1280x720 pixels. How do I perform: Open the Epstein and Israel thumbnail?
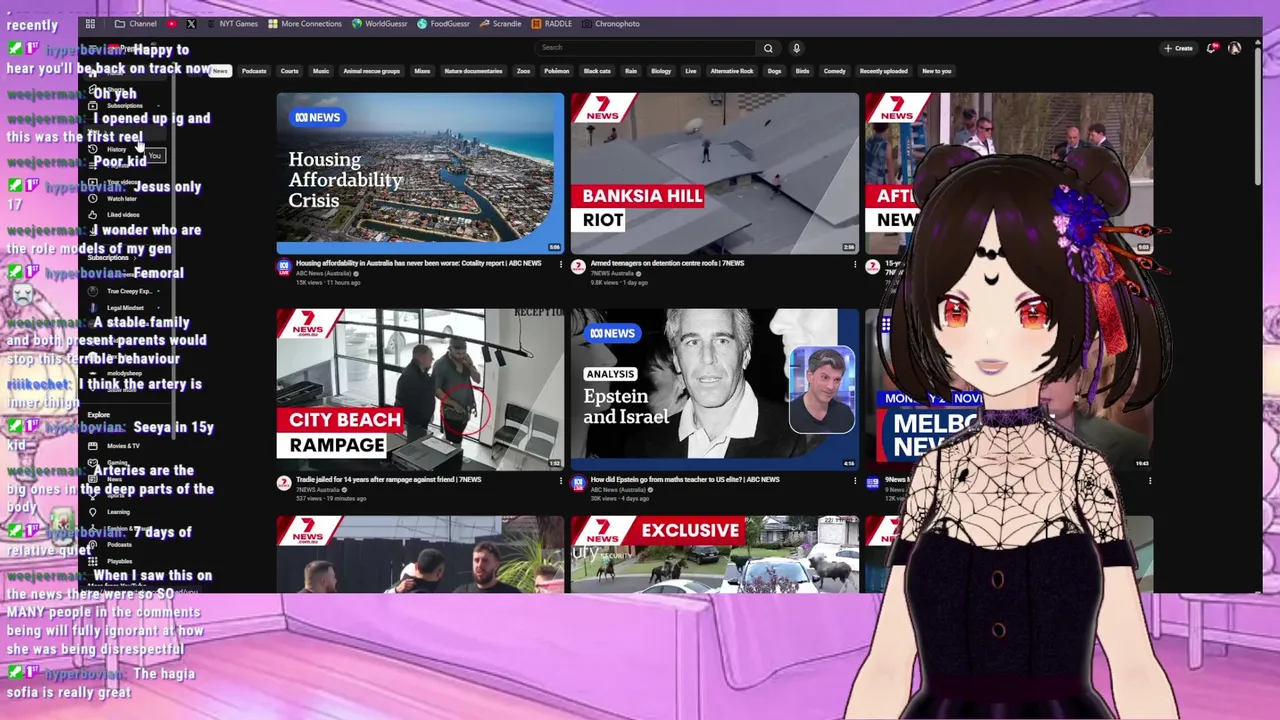click(x=714, y=389)
